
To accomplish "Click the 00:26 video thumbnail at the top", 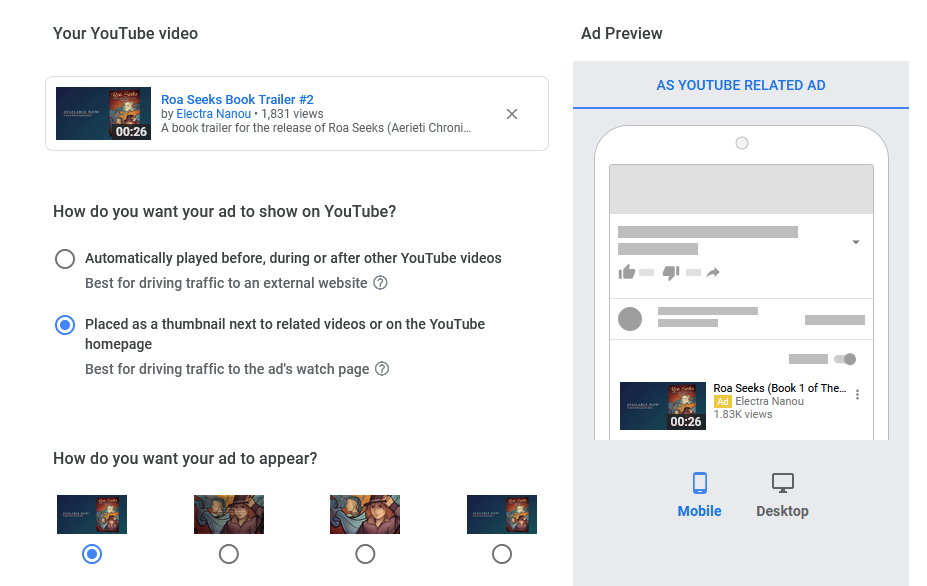I will click(x=103, y=113).
